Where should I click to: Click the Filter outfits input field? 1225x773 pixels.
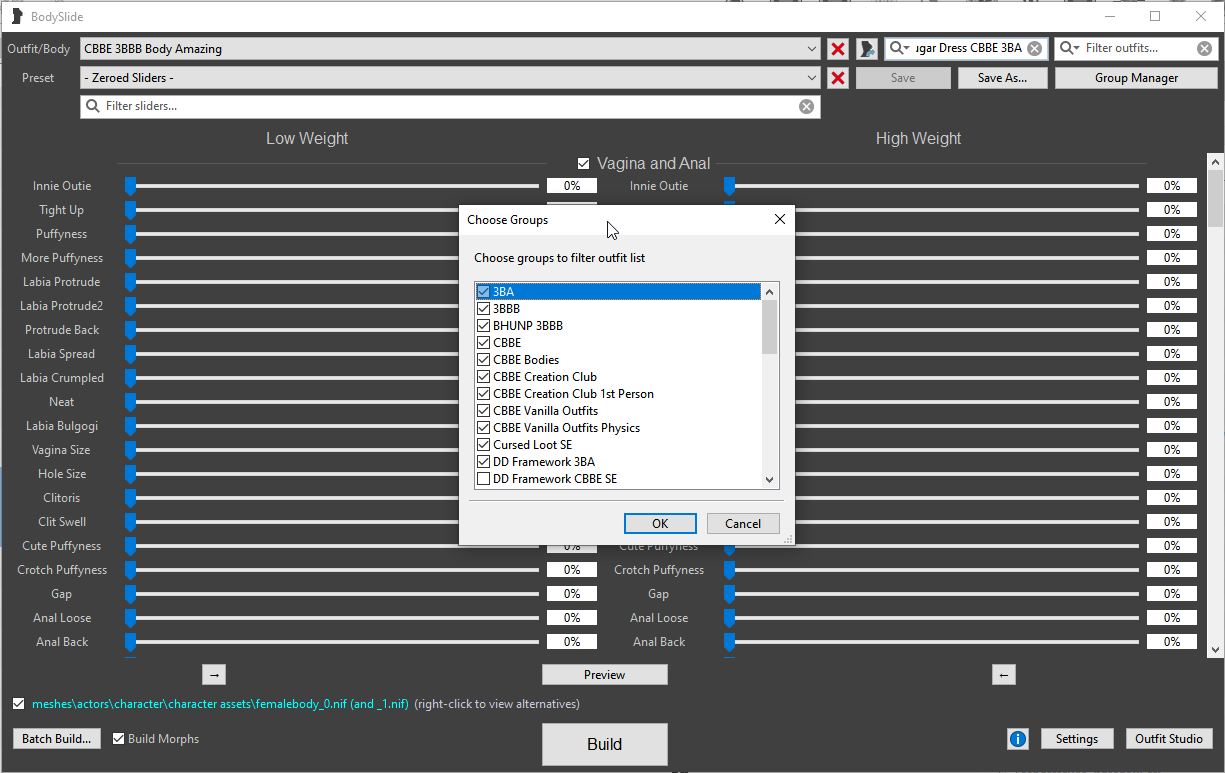[x=1138, y=48]
